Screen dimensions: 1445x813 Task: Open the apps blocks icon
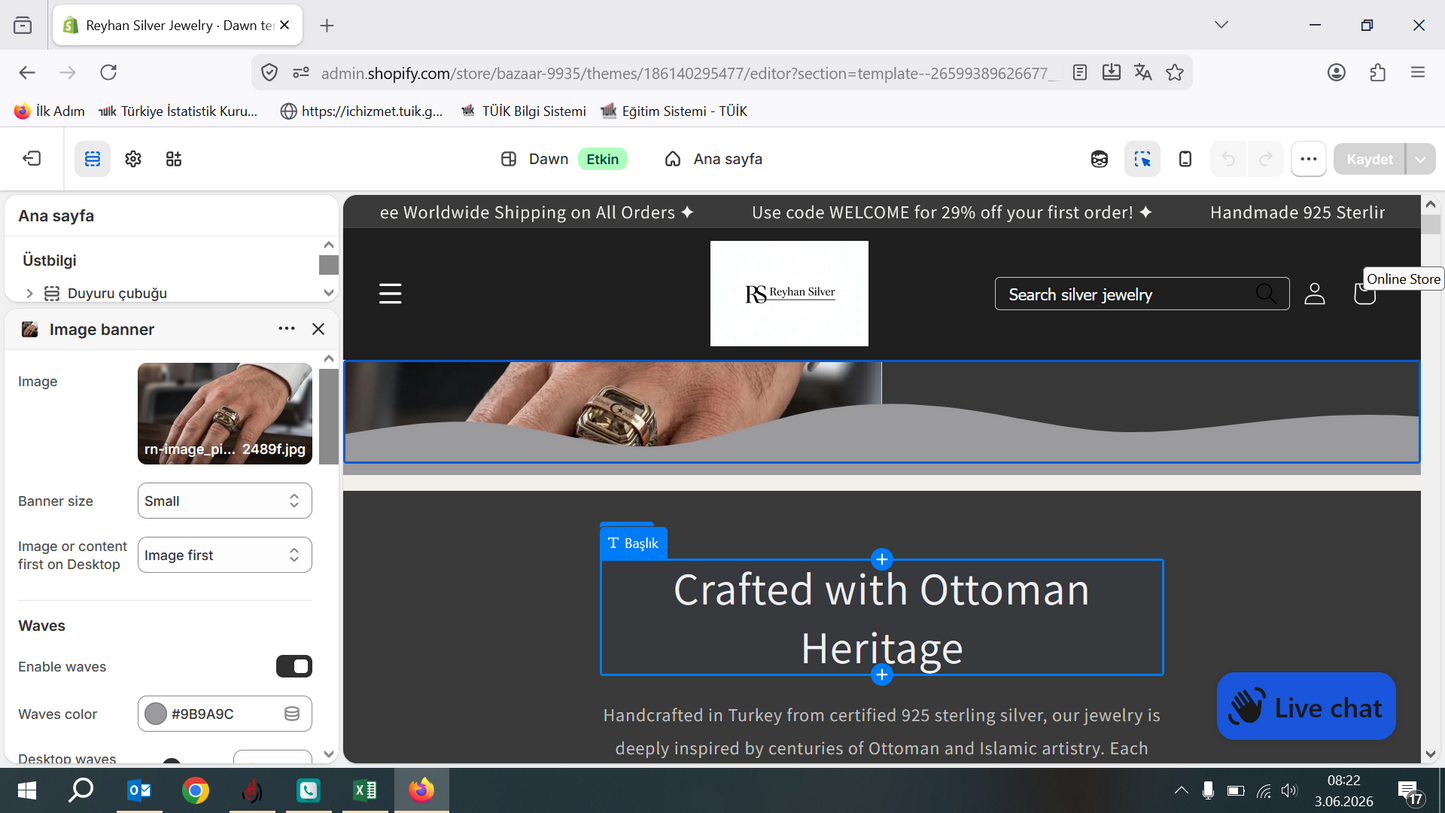tap(174, 159)
